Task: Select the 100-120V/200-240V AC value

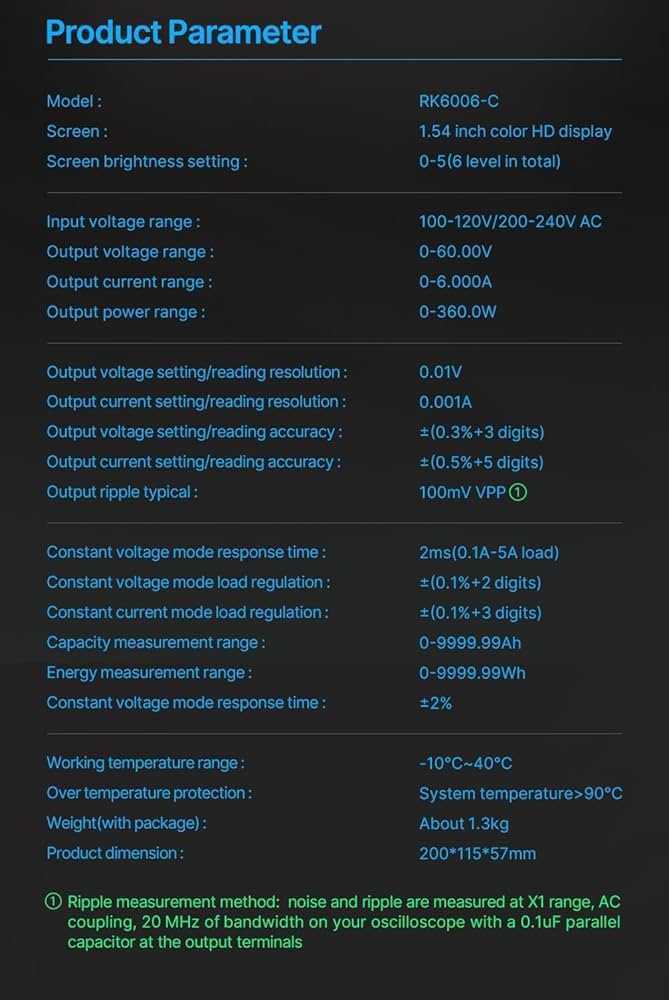Action: tap(510, 221)
